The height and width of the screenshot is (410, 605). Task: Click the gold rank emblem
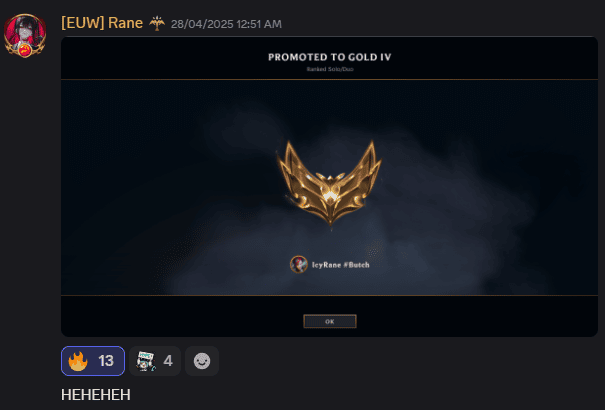pos(330,183)
